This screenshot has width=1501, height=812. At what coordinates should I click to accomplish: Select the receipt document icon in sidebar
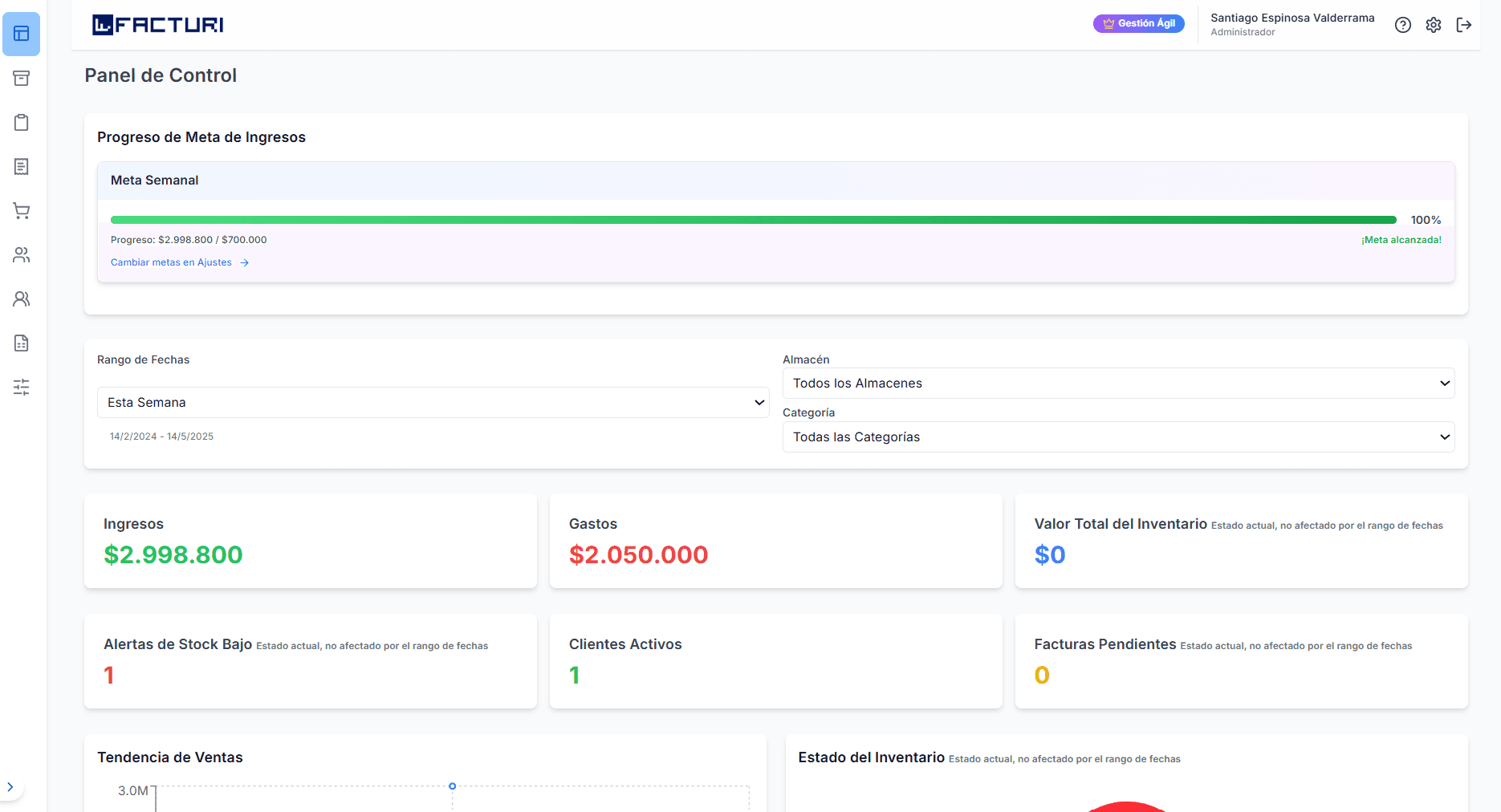click(x=22, y=167)
